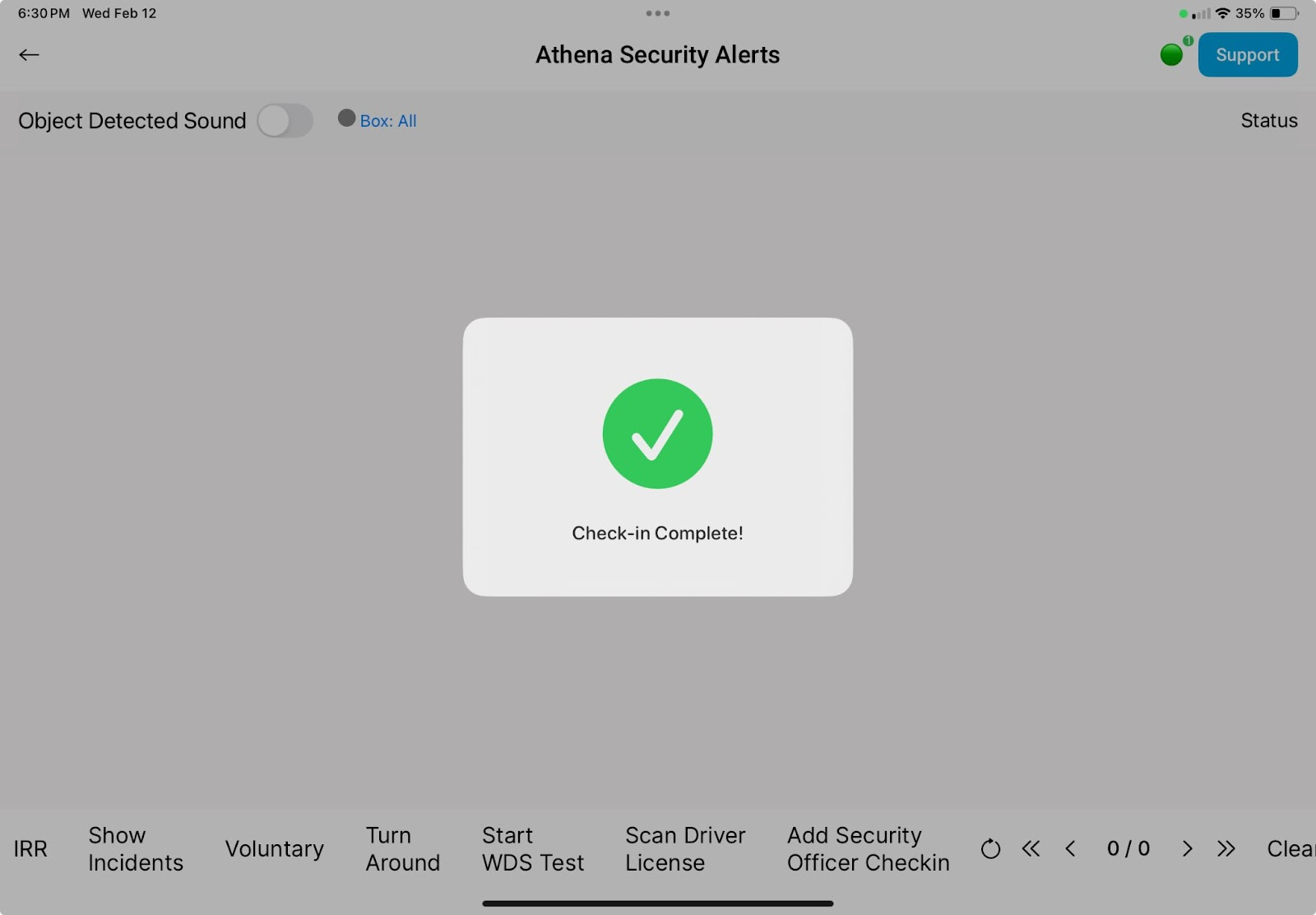Go to next page chevron

point(1187,848)
